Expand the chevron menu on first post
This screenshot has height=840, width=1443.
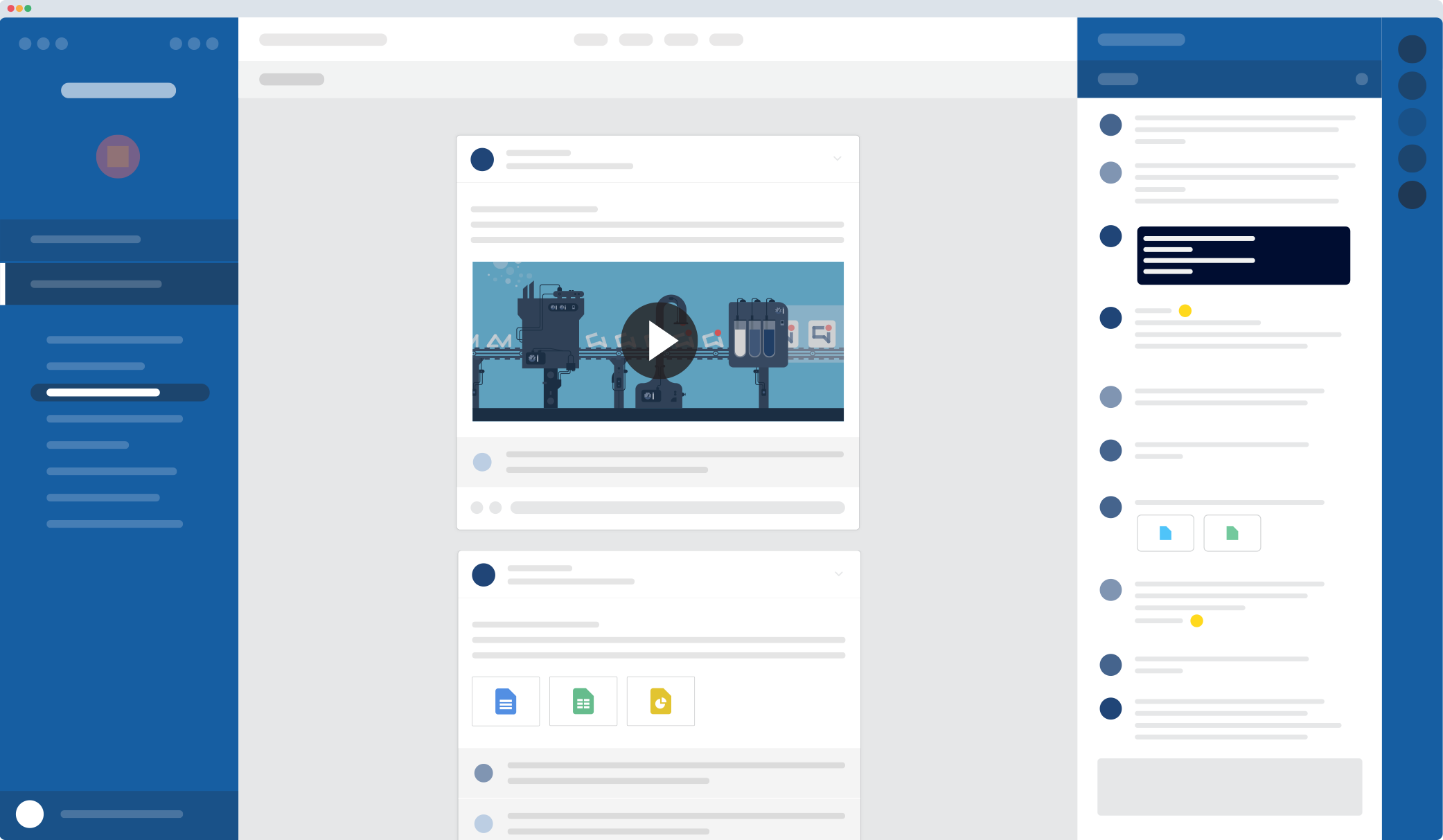838,159
